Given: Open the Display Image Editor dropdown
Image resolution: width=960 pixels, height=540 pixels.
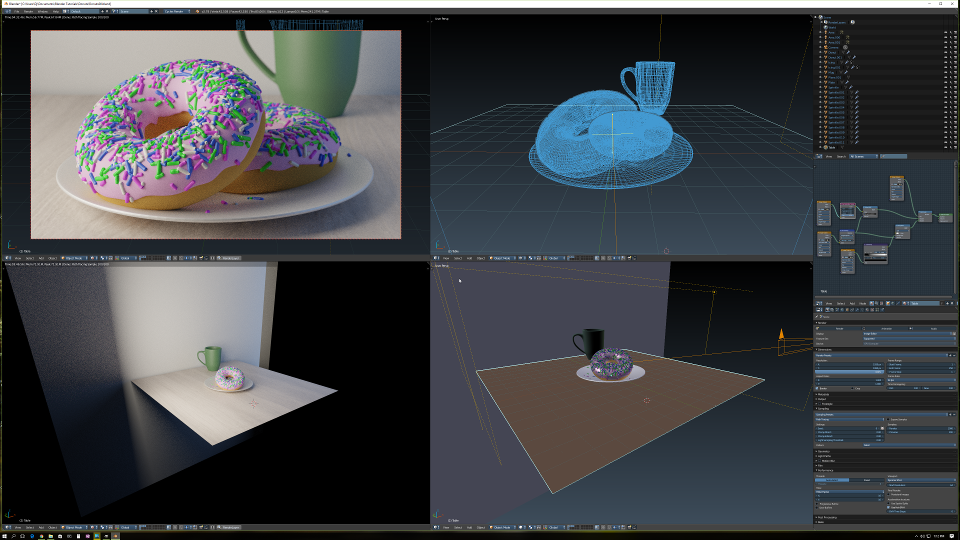Looking at the screenshot, I should coord(907,334).
